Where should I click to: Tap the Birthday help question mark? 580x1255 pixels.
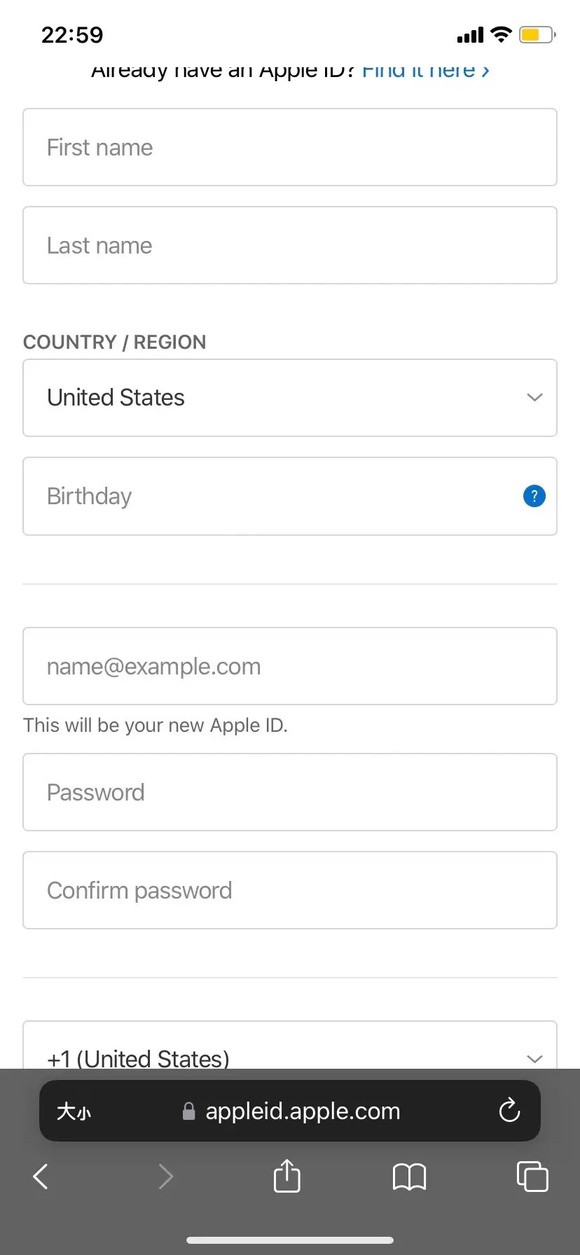534,495
